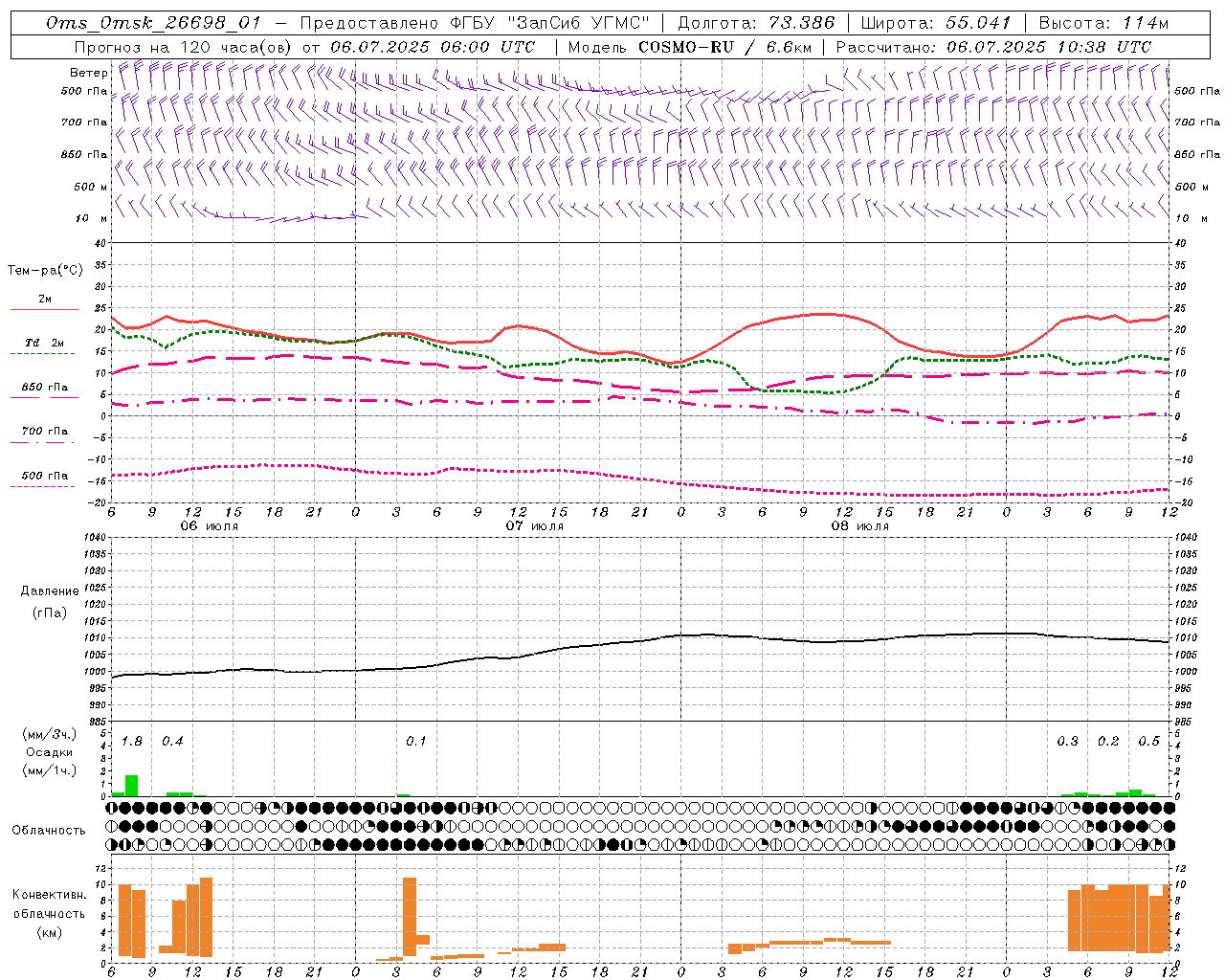Click the Конвективн. label
This screenshot has width=1225, height=980.
click(x=49, y=895)
